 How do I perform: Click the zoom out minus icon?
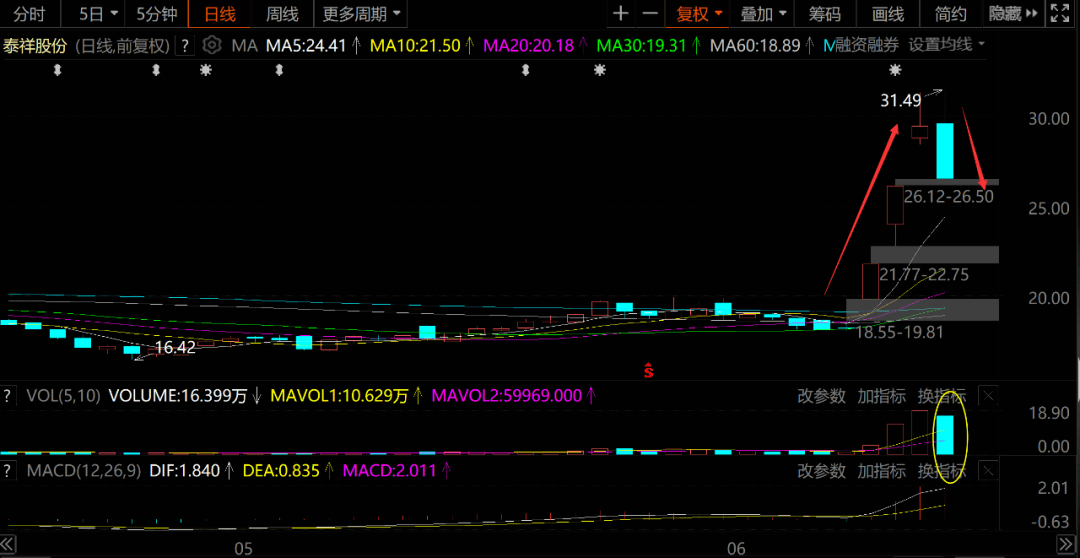(x=650, y=13)
